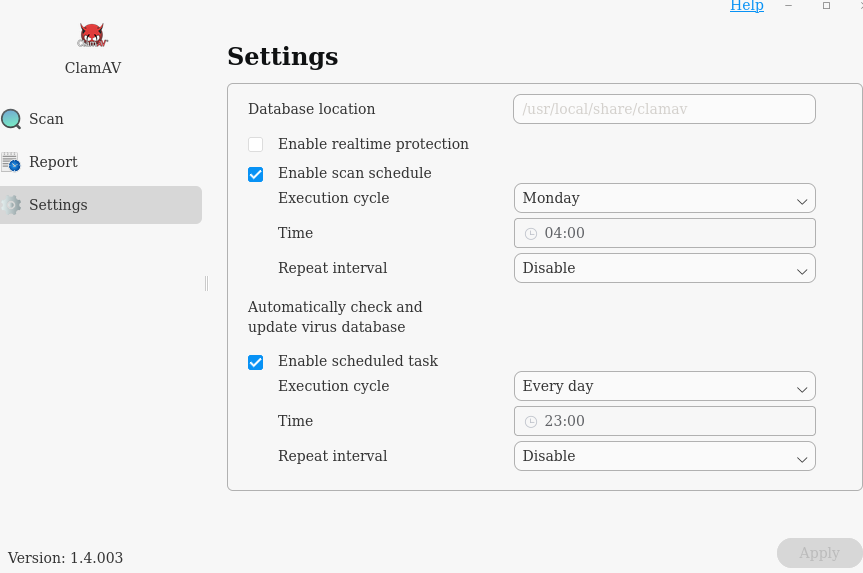Image resolution: width=863 pixels, height=573 pixels.
Task: Enable realtime protection checkbox
Action: click(x=256, y=145)
